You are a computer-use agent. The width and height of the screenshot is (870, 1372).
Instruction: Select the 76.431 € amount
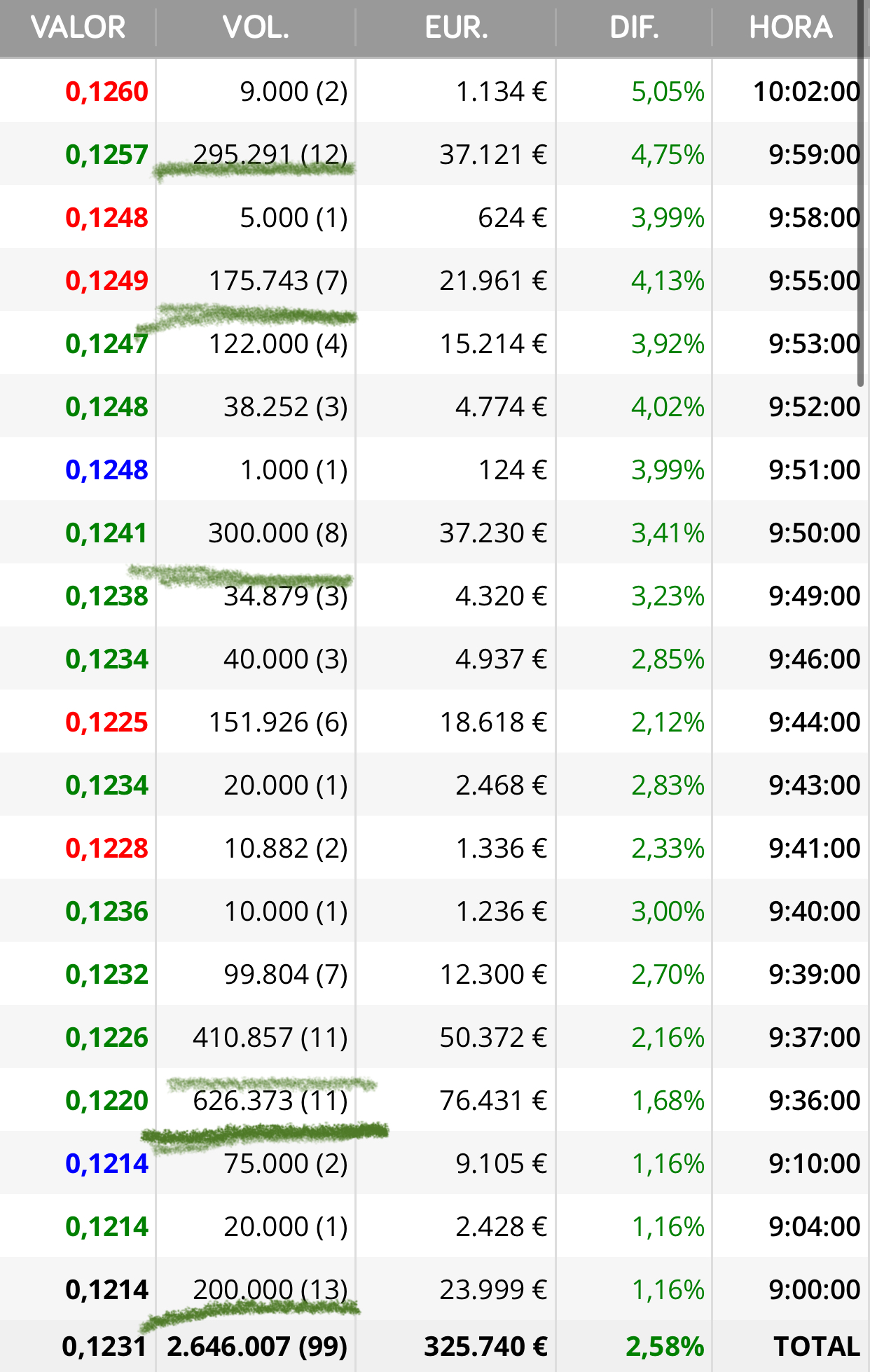pos(493,1101)
